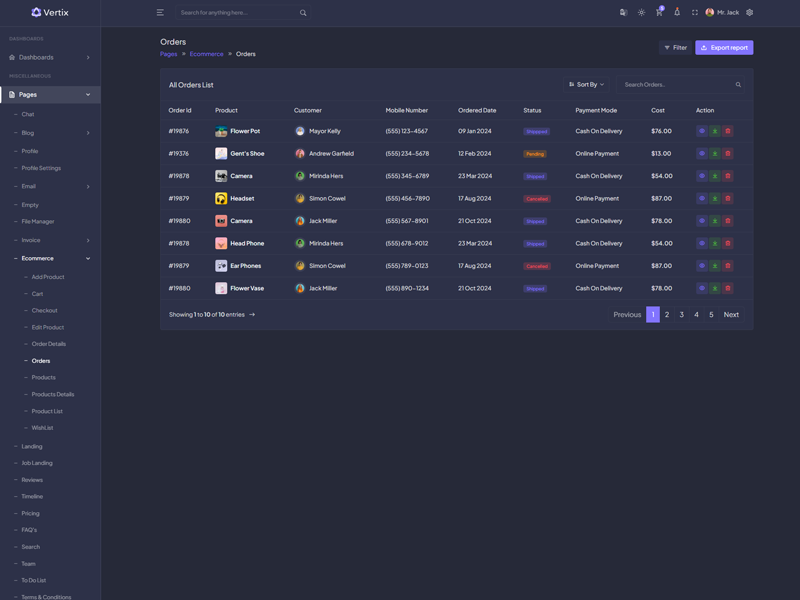View the Flower Vase order via eye icon
This screenshot has height=600, width=800.
click(x=702, y=288)
